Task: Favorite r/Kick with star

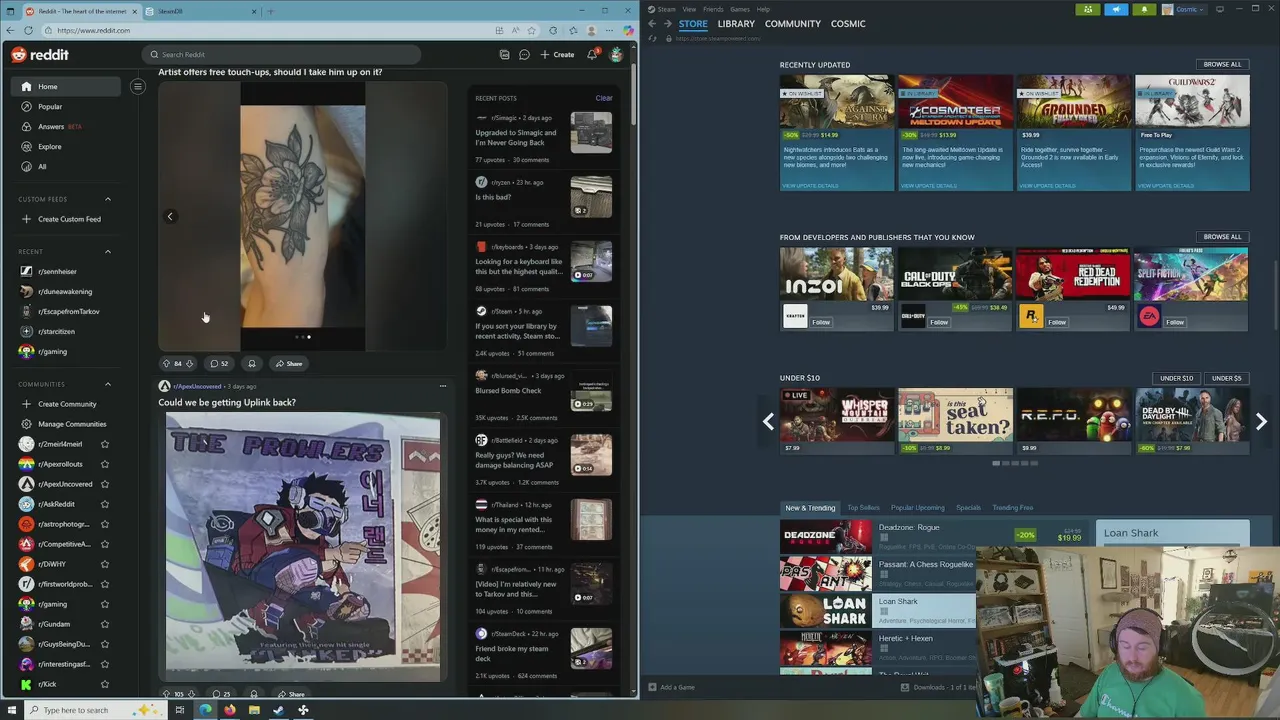Action: tap(105, 684)
